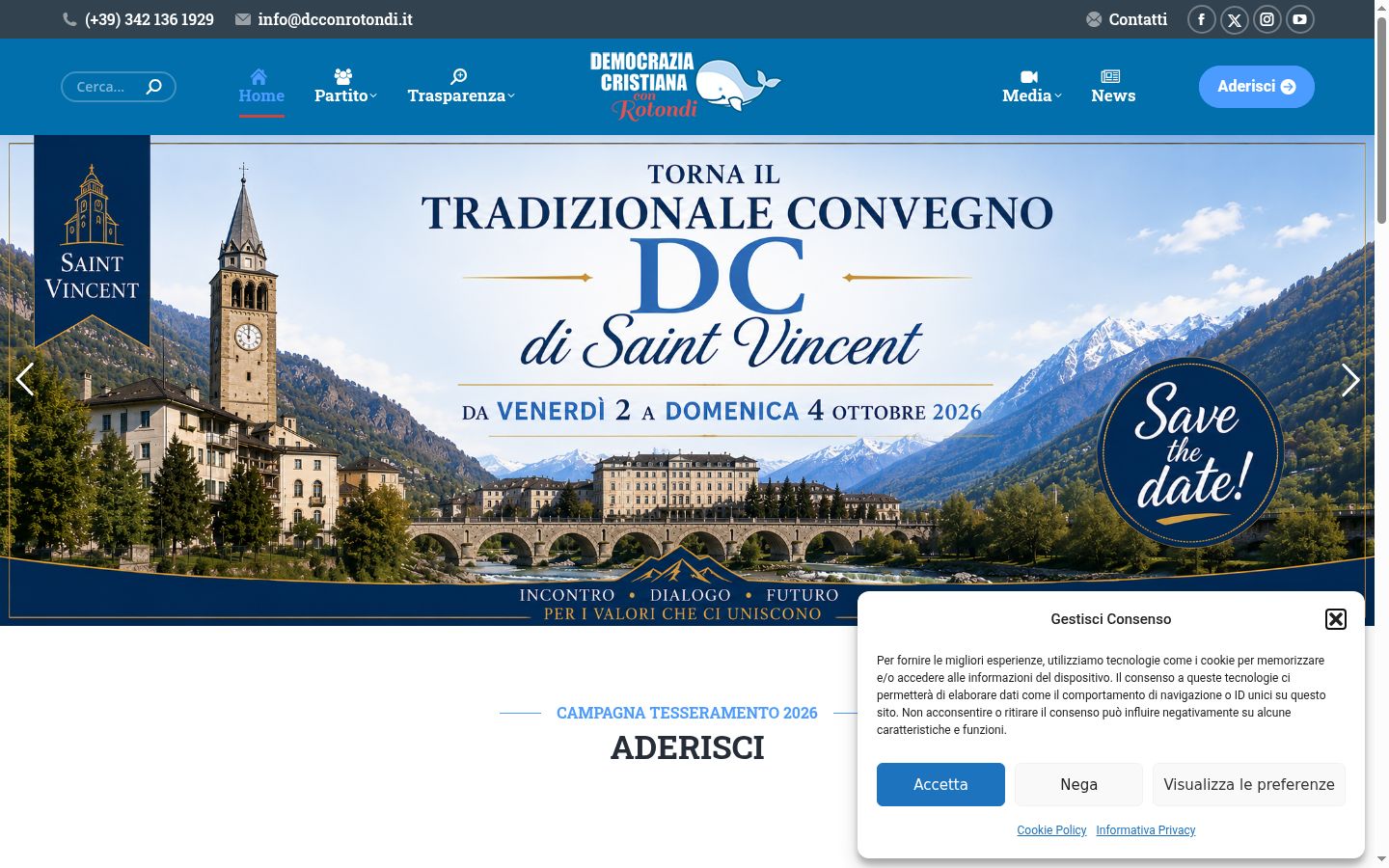Image resolution: width=1389 pixels, height=868 pixels.
Task: Click the ADERISCI heading text
Action: (687, 747)
